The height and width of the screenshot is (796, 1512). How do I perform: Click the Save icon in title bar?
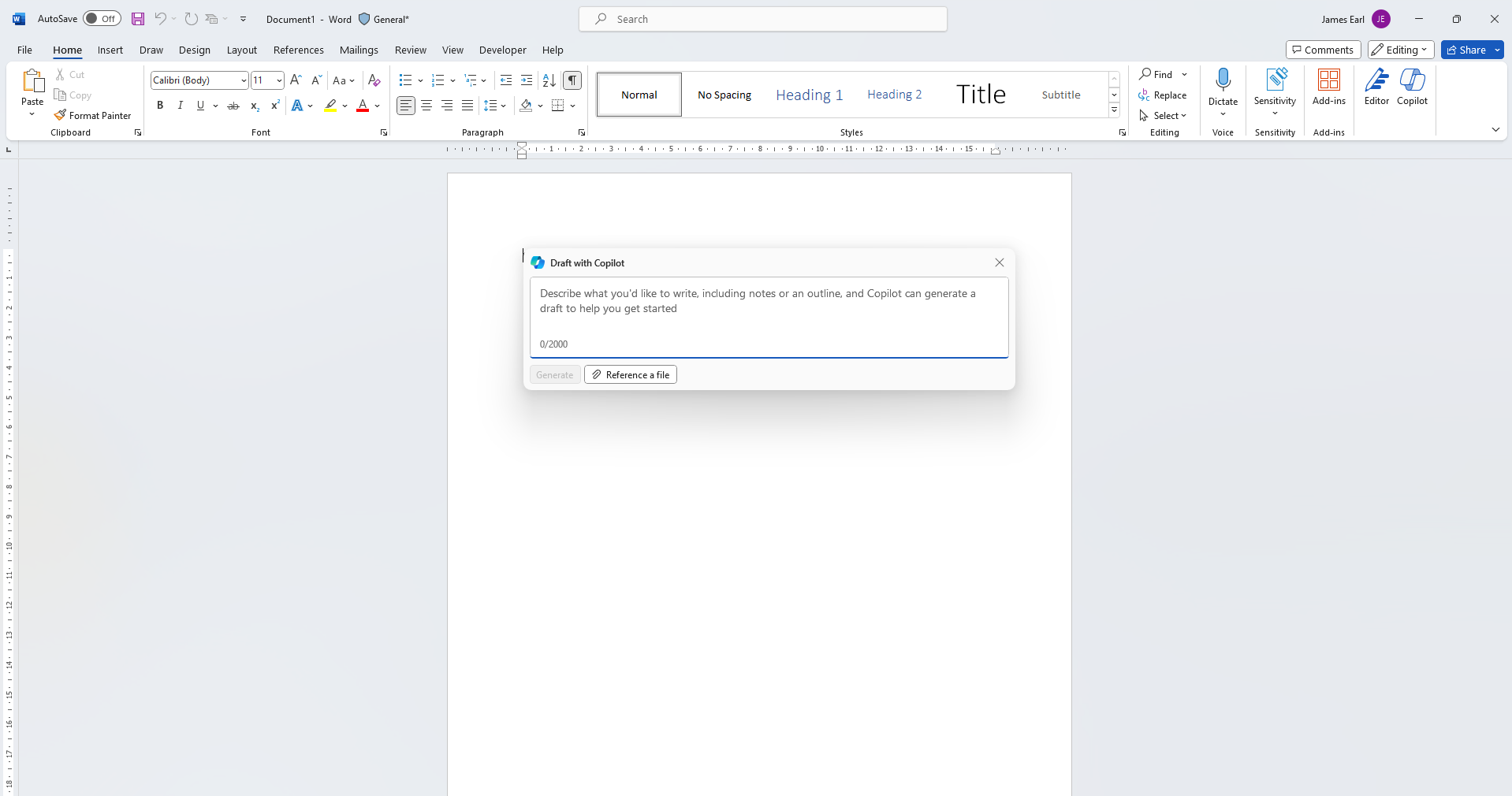click(138, 19)
